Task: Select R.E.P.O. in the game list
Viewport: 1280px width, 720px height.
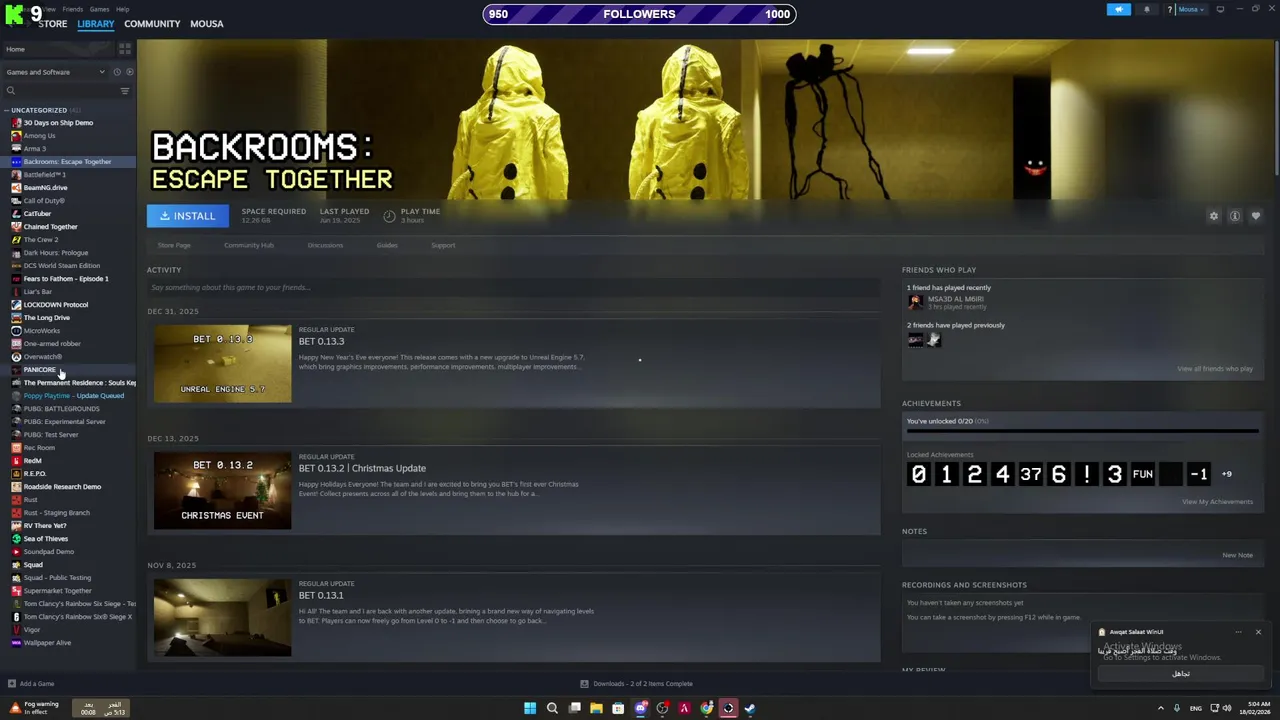Action: [34, 474]
